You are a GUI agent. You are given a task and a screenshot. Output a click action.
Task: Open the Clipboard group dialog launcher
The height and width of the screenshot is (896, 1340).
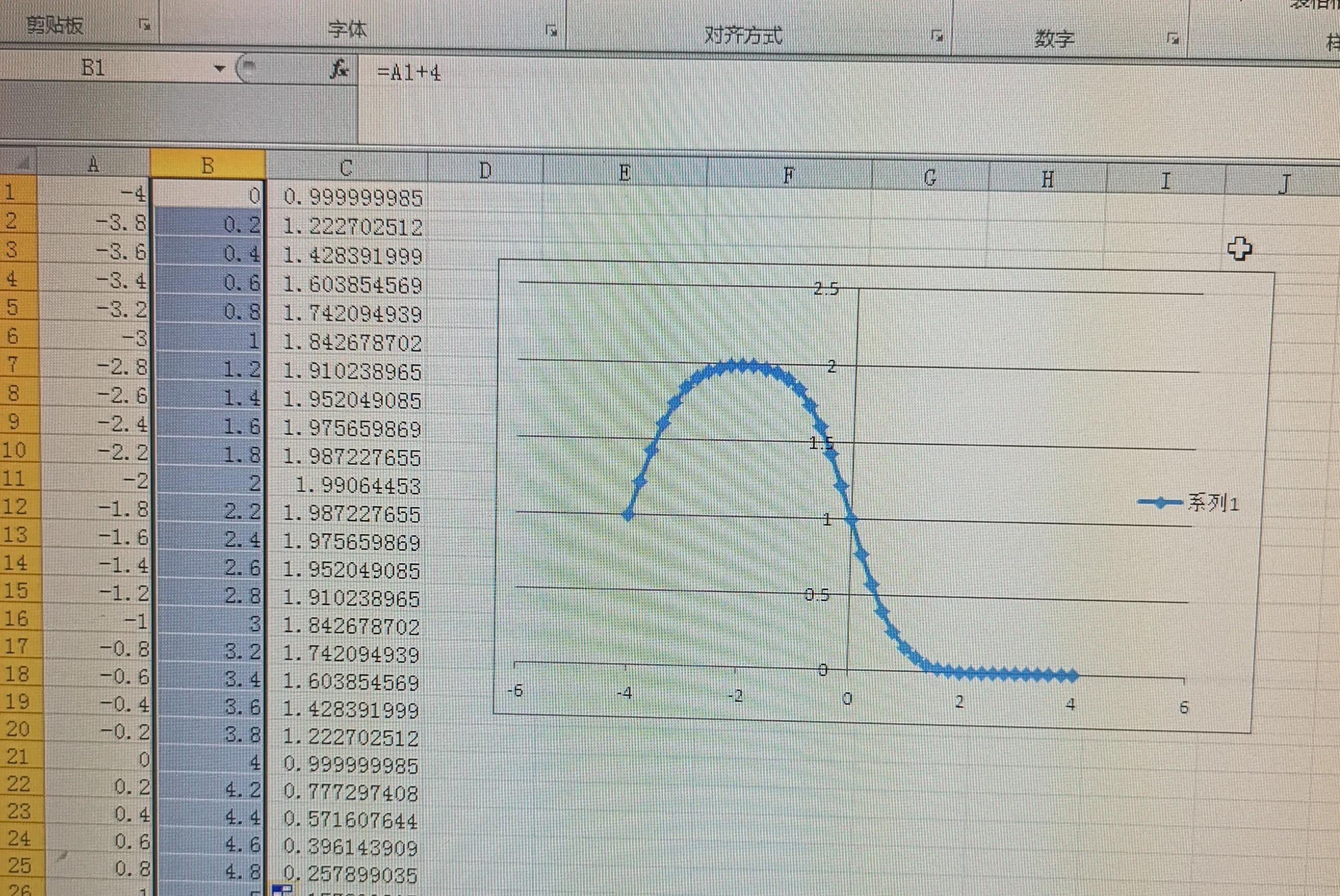[x=145, y=25]
